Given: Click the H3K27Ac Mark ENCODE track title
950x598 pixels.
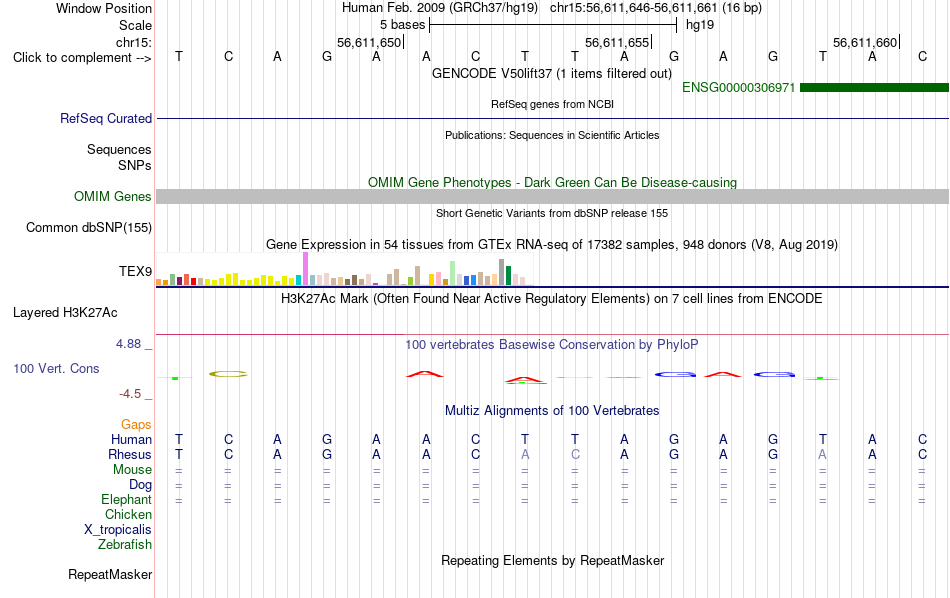Looking at the screenshot, I should coord(552,299).
